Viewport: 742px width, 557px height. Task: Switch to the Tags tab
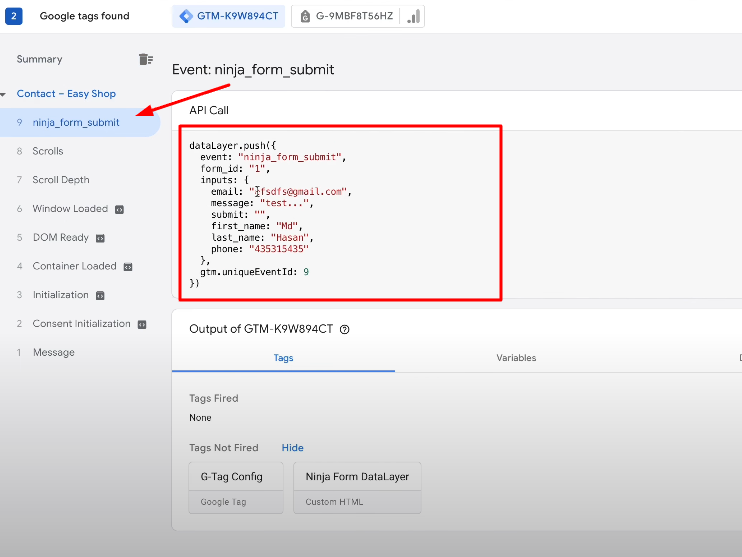pyautogui.click(x=283, y=358)
